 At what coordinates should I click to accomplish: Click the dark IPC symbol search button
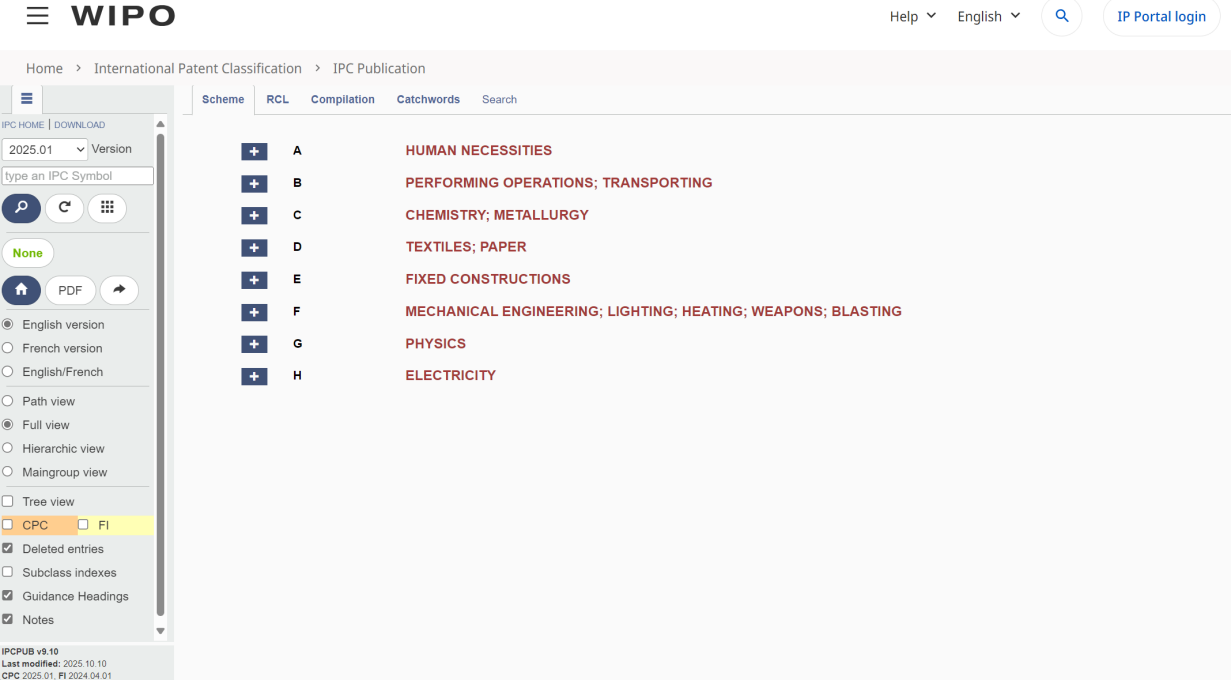[x=21, y=208]
